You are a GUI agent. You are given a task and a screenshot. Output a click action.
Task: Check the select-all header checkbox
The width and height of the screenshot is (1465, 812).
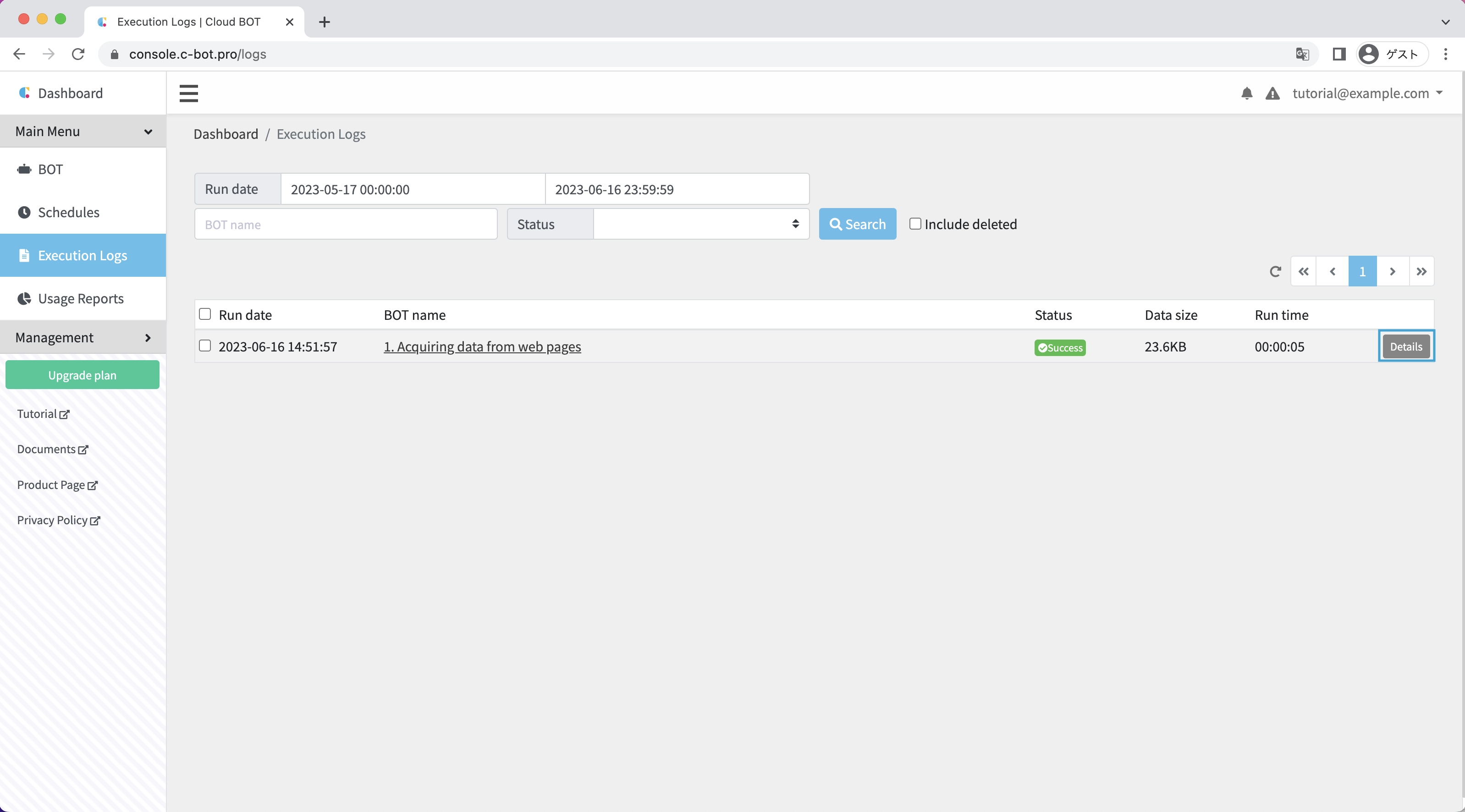(205, 314)
